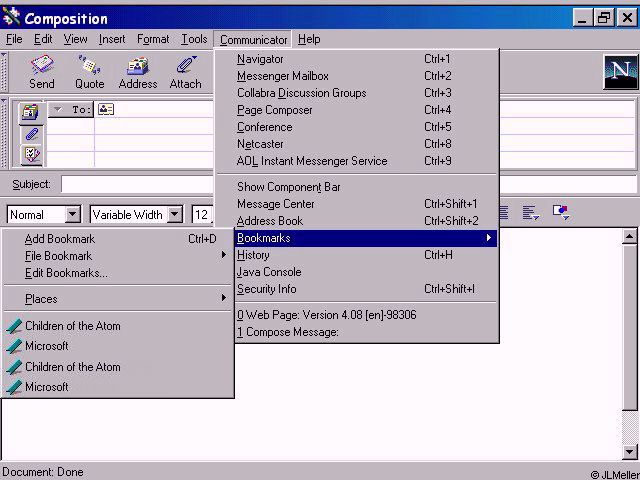Open the View menu
The height and width of the screenshot is (480, 640).
tap(75, 39)
